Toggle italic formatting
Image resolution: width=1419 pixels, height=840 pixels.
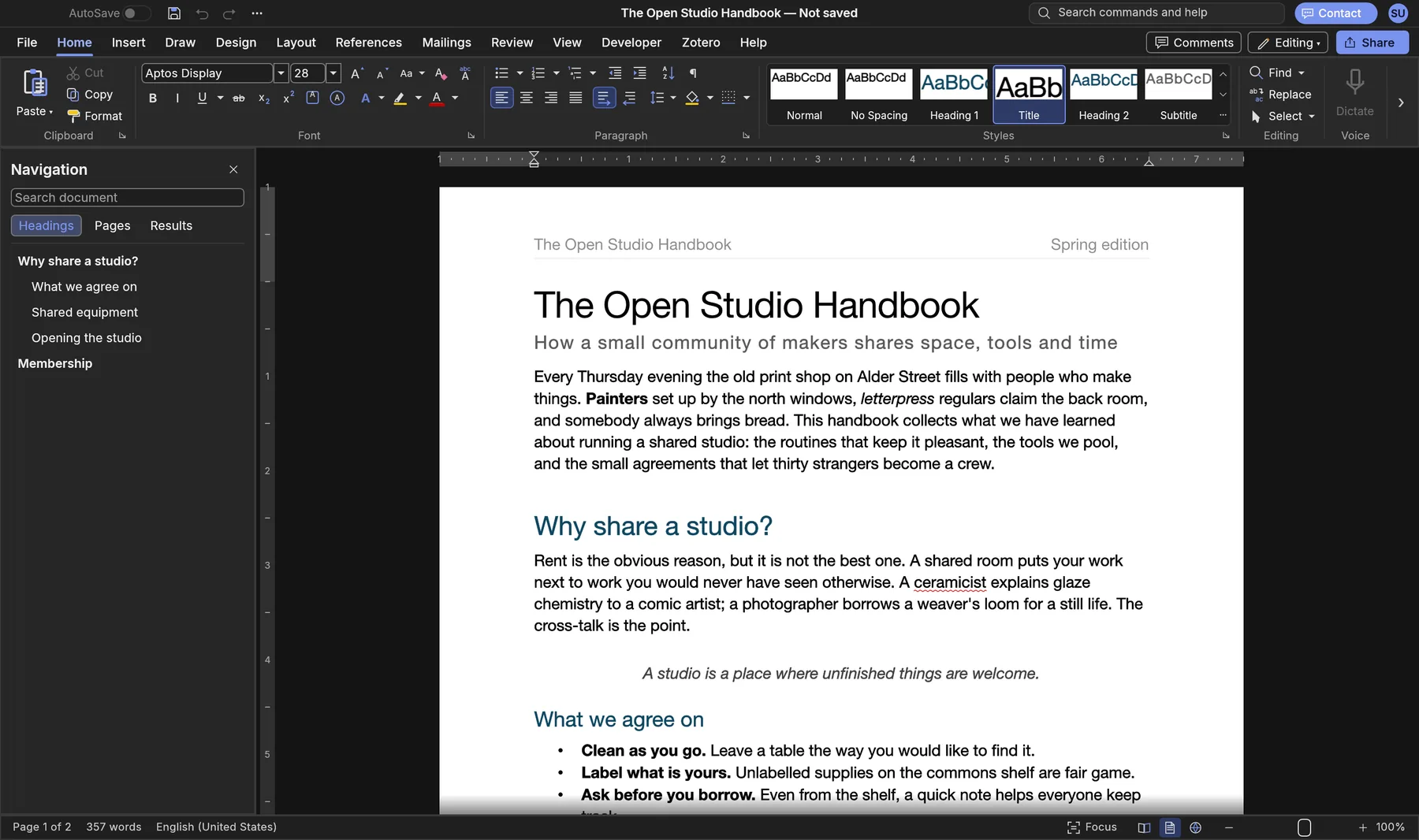[177, 98]
